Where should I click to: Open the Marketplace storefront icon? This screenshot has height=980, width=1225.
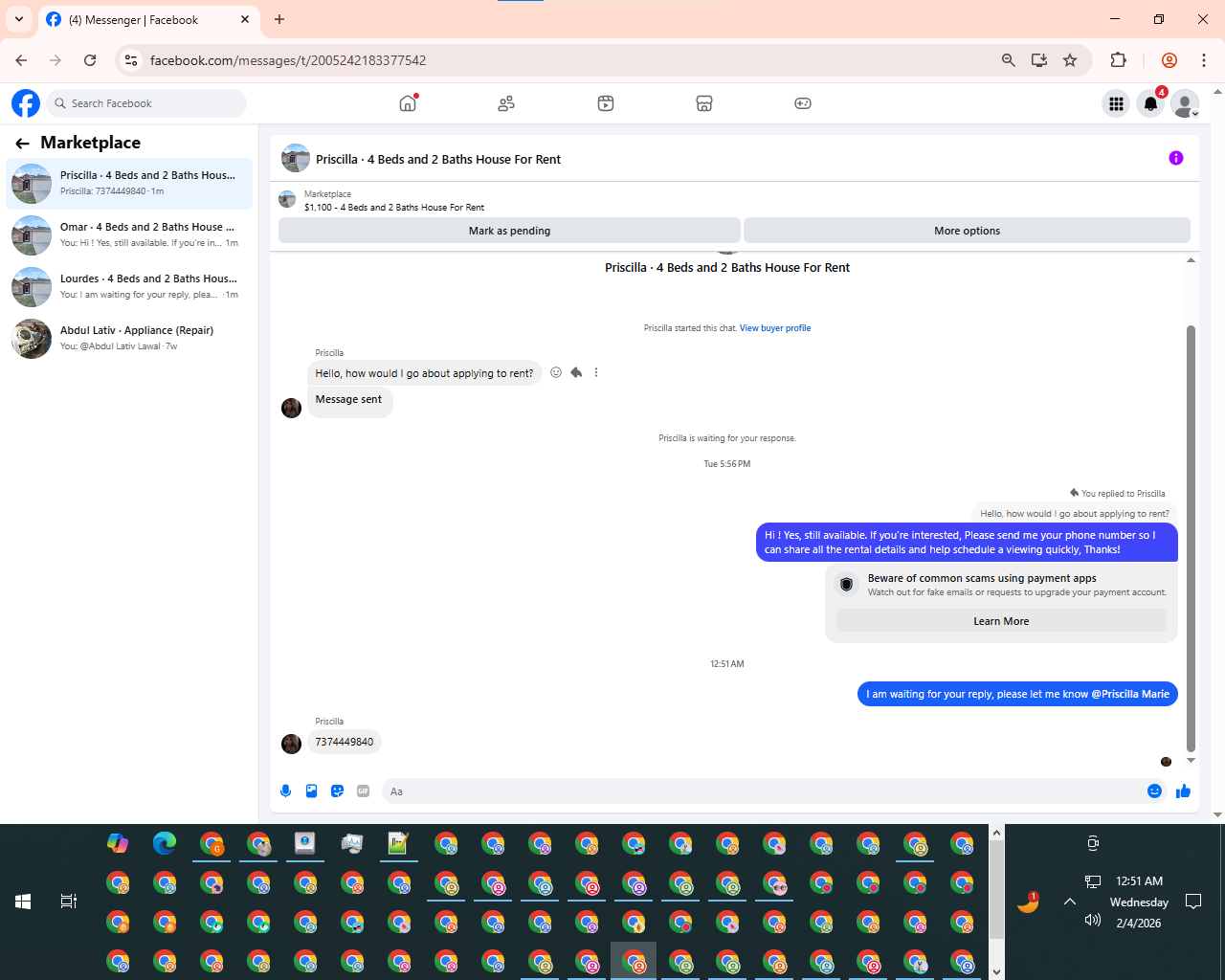[704, 103]
